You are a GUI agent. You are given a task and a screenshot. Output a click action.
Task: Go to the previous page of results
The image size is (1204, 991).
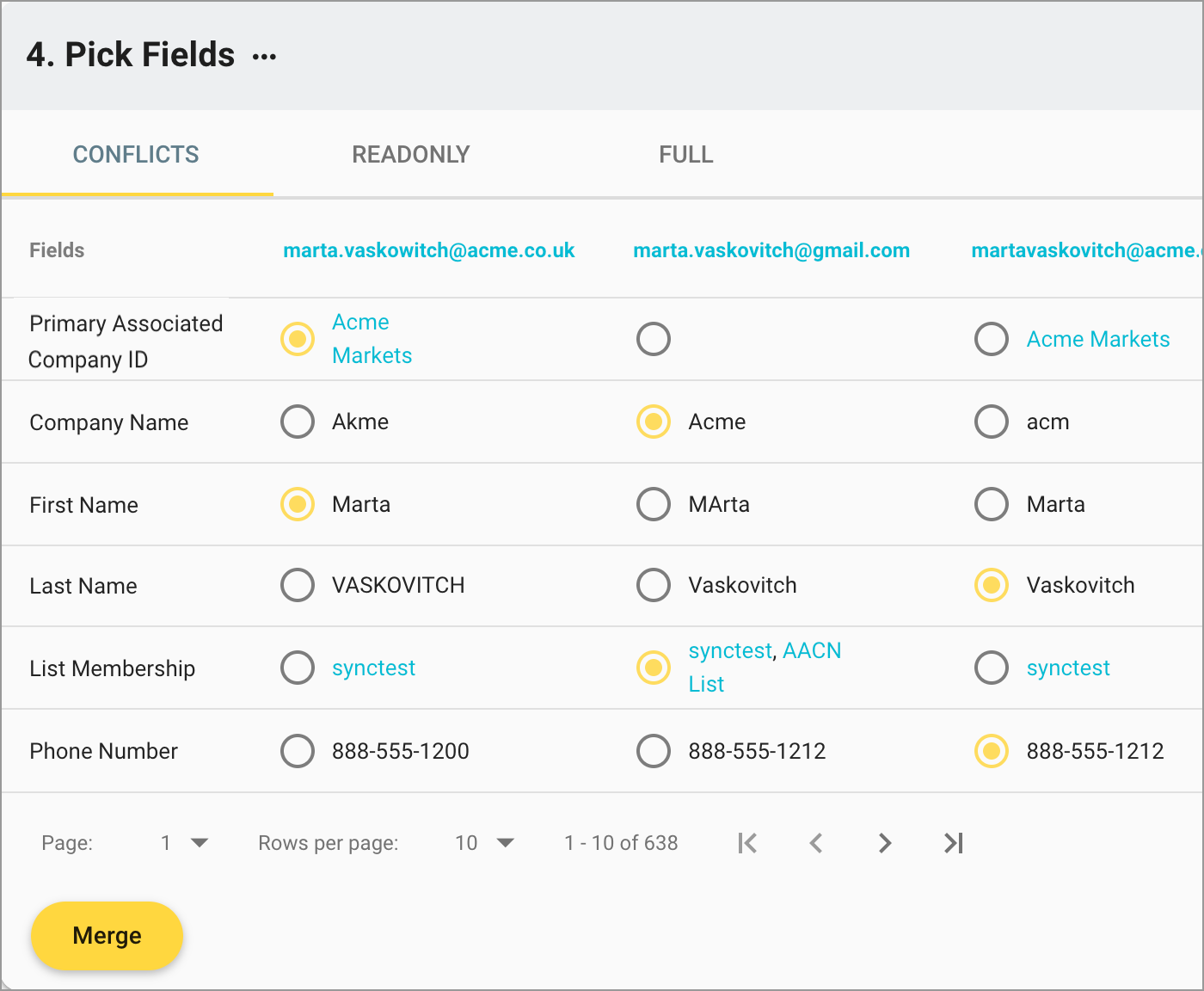(x=816, y=843)
